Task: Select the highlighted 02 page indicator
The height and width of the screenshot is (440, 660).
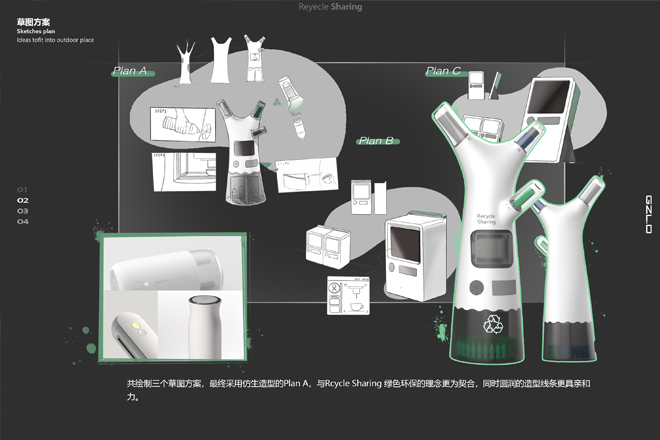Action: (x=22, y=200)
